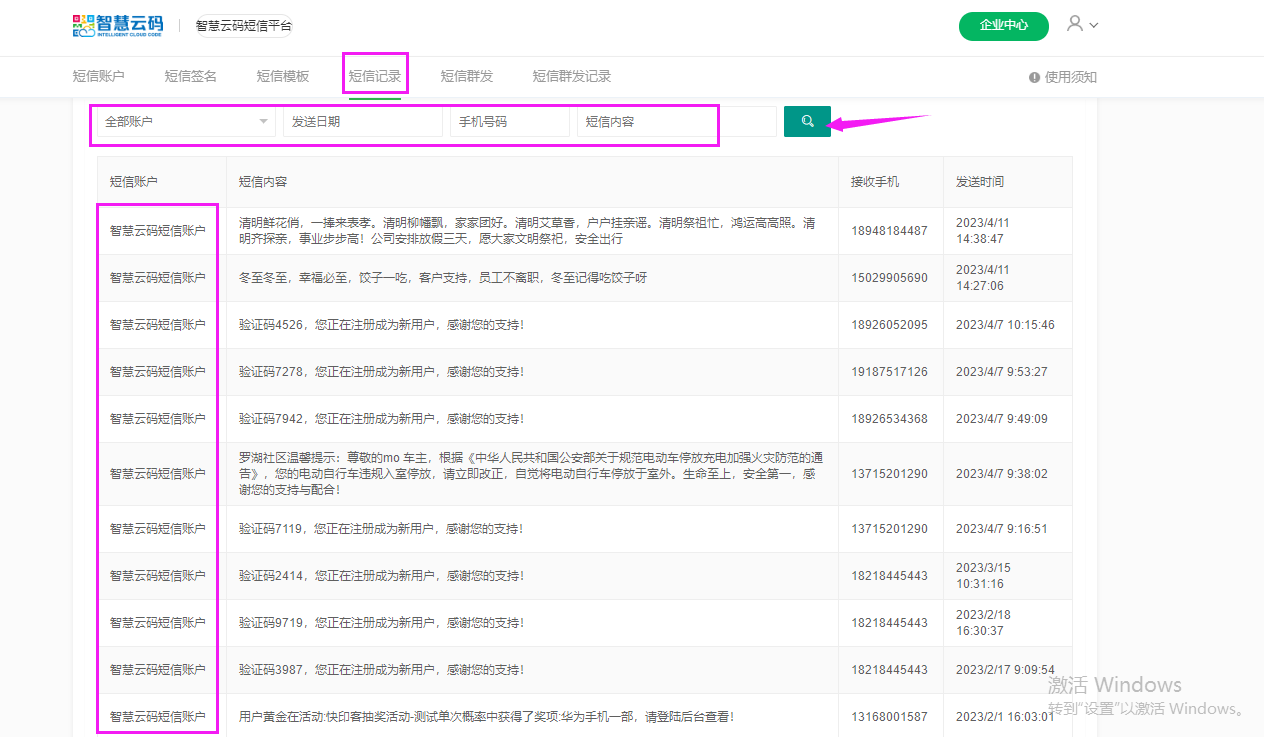Select phone number 18948184487 in first row
1264x737 pixels.
coord(889,231)
